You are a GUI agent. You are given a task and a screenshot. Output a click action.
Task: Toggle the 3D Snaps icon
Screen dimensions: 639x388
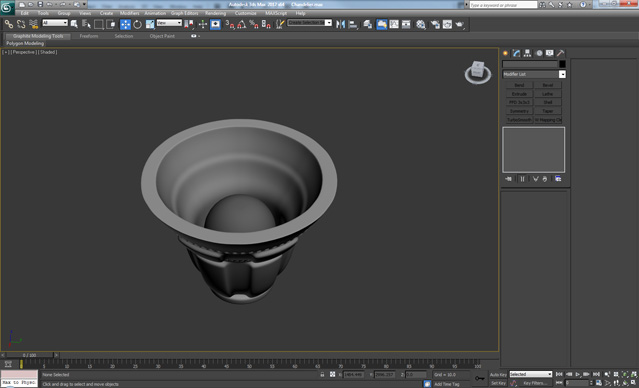[x=230, y=24]
